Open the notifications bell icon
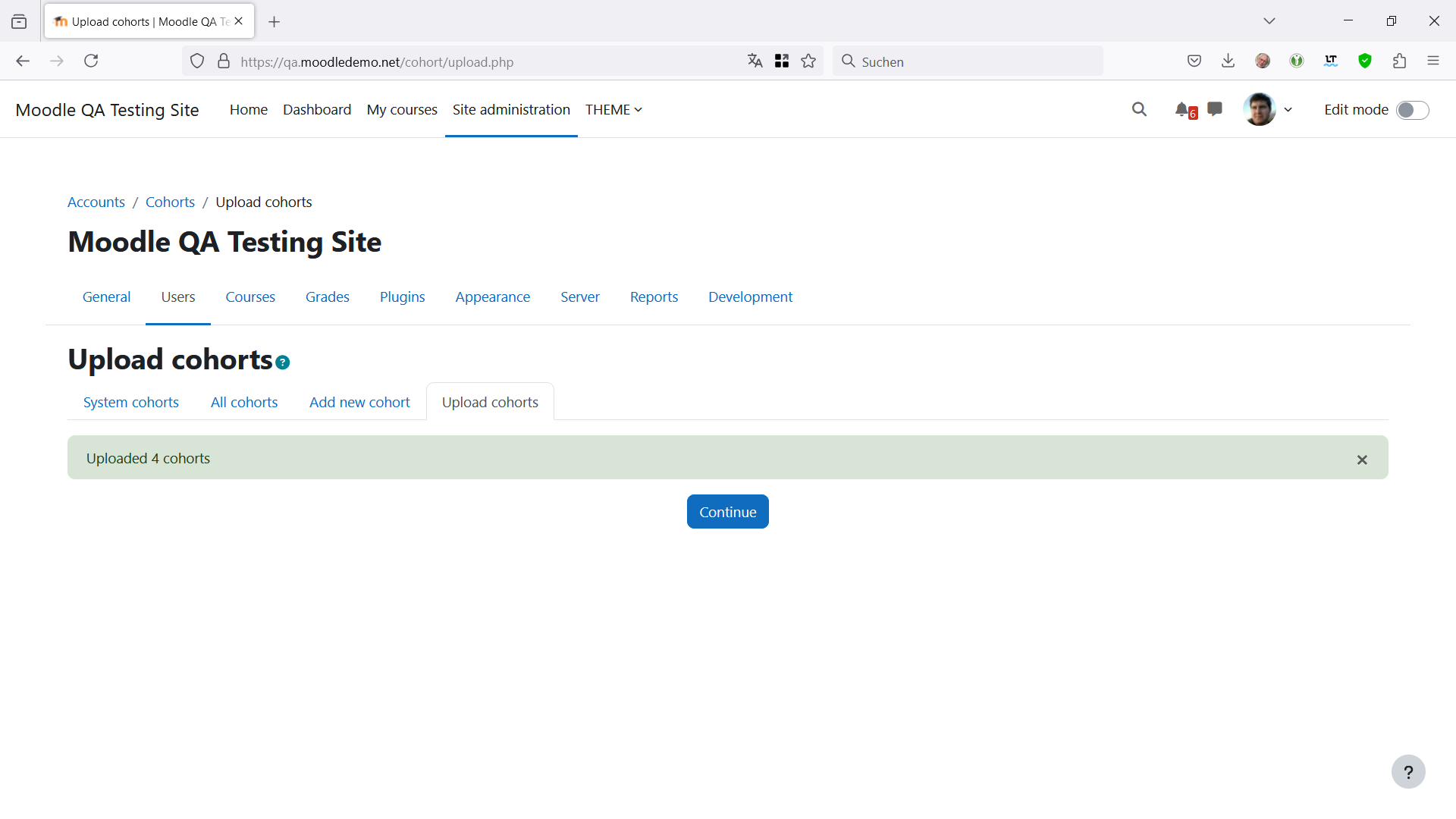This screenshot has width=1456, height=819. (x=1182, y=110)
